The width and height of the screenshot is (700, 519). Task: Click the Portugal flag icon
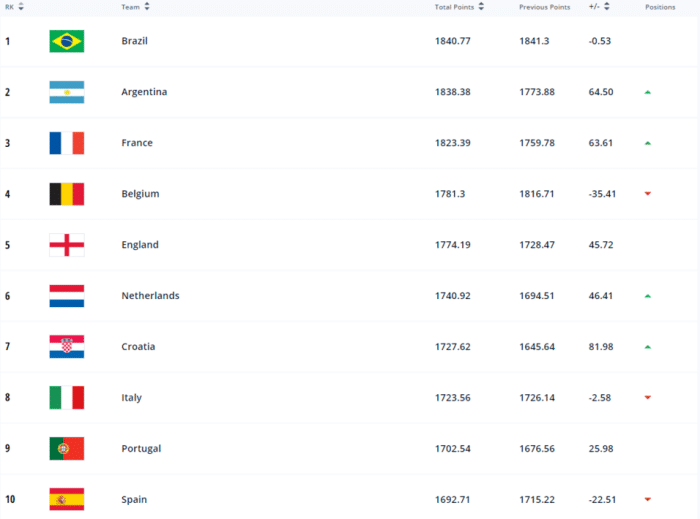(66, 449)
